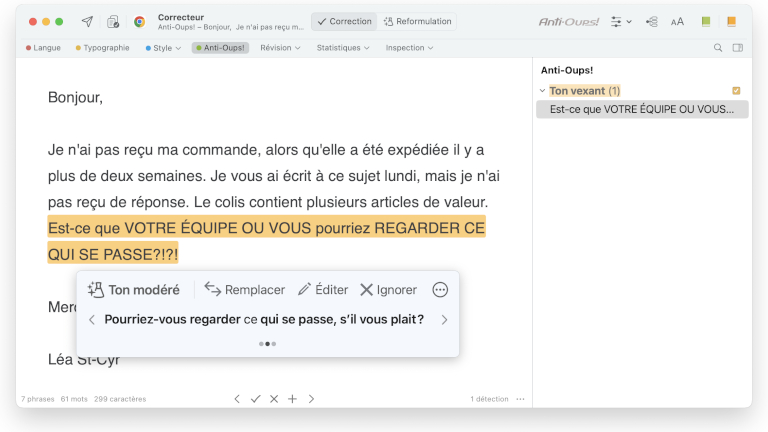
Task: Open the settings sliders dropdown
Action: point(621,22)
